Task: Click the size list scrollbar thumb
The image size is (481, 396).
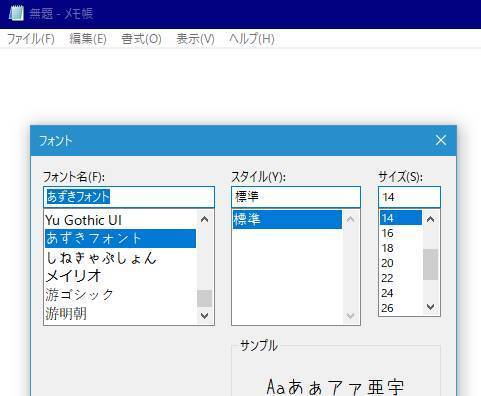Action: point(431,264)
